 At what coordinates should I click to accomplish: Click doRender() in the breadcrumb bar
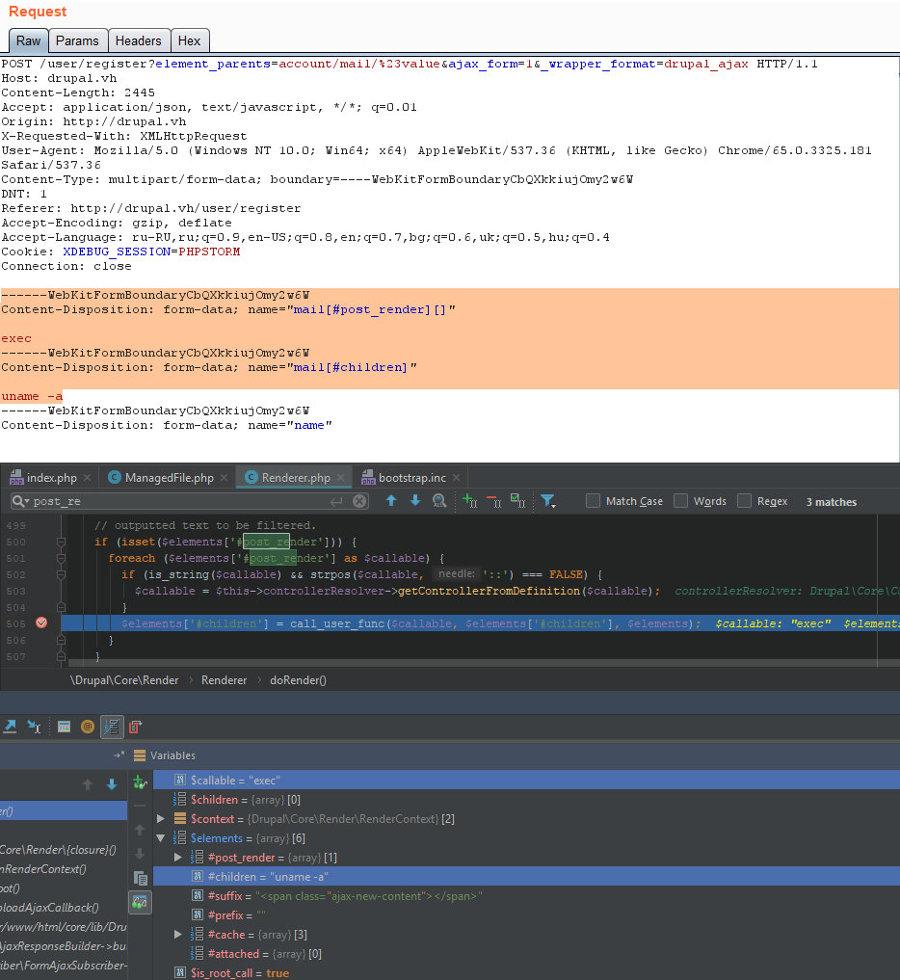(298, 680)
